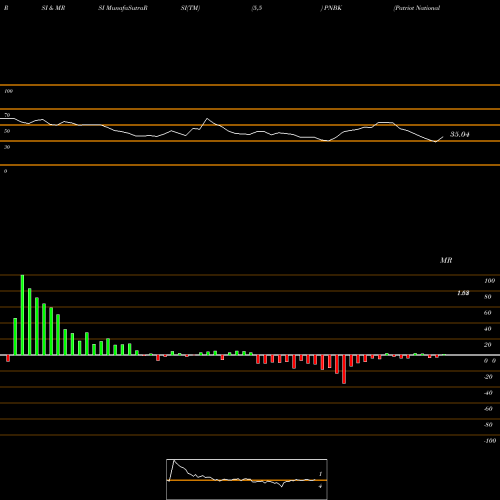The width and height of the screenshot is (500, 500).
Task: Click the mini overview chart thumbnail at bottom
Action: click(x=247, y=479)
